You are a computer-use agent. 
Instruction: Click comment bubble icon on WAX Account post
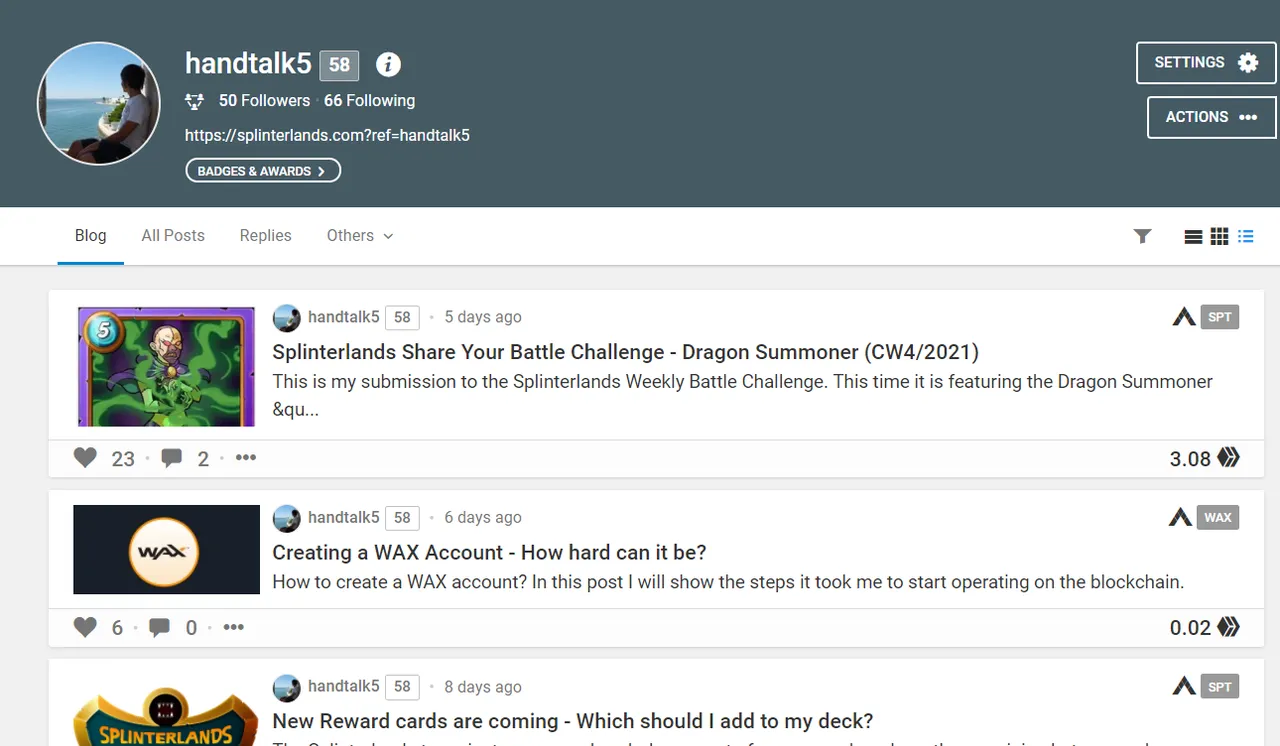[x=159, y=628]
